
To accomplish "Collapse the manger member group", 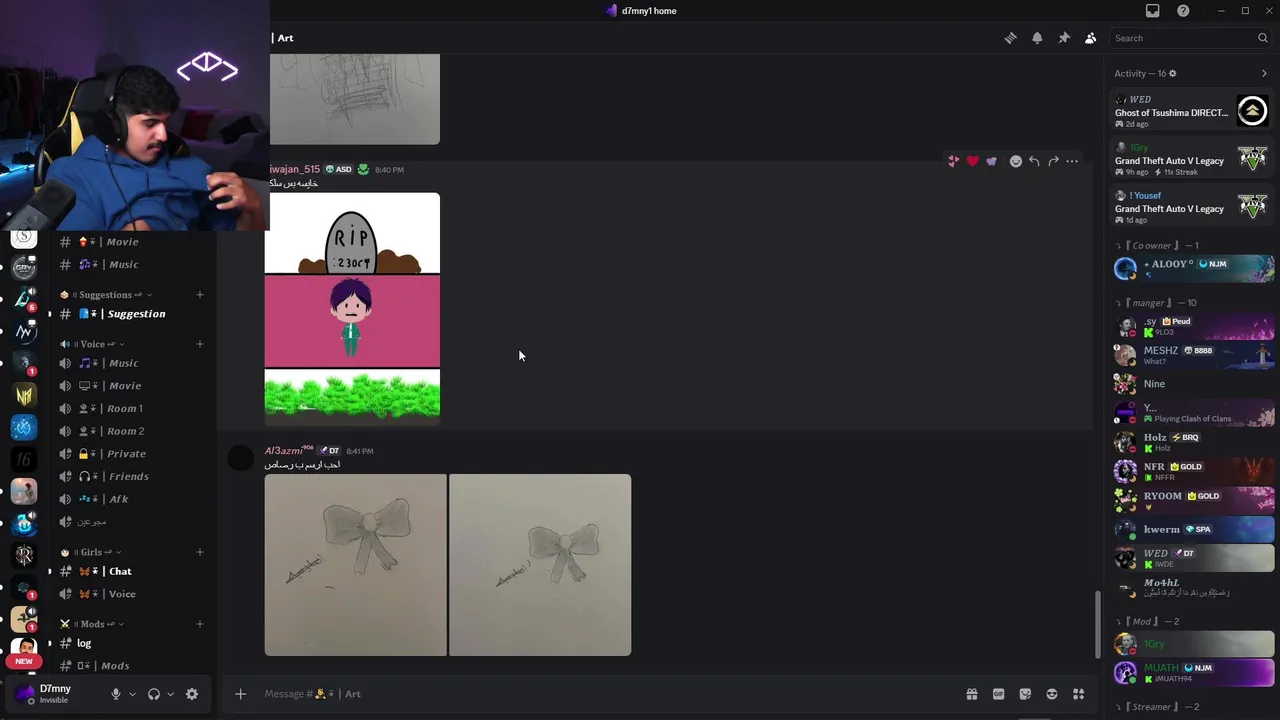I will (1157, 303).
